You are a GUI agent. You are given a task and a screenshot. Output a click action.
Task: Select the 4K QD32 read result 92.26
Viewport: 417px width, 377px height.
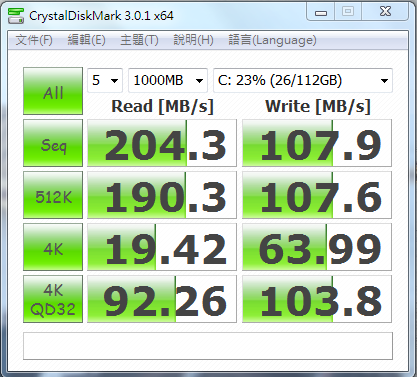pyautogui.click(x=162, y=299)
